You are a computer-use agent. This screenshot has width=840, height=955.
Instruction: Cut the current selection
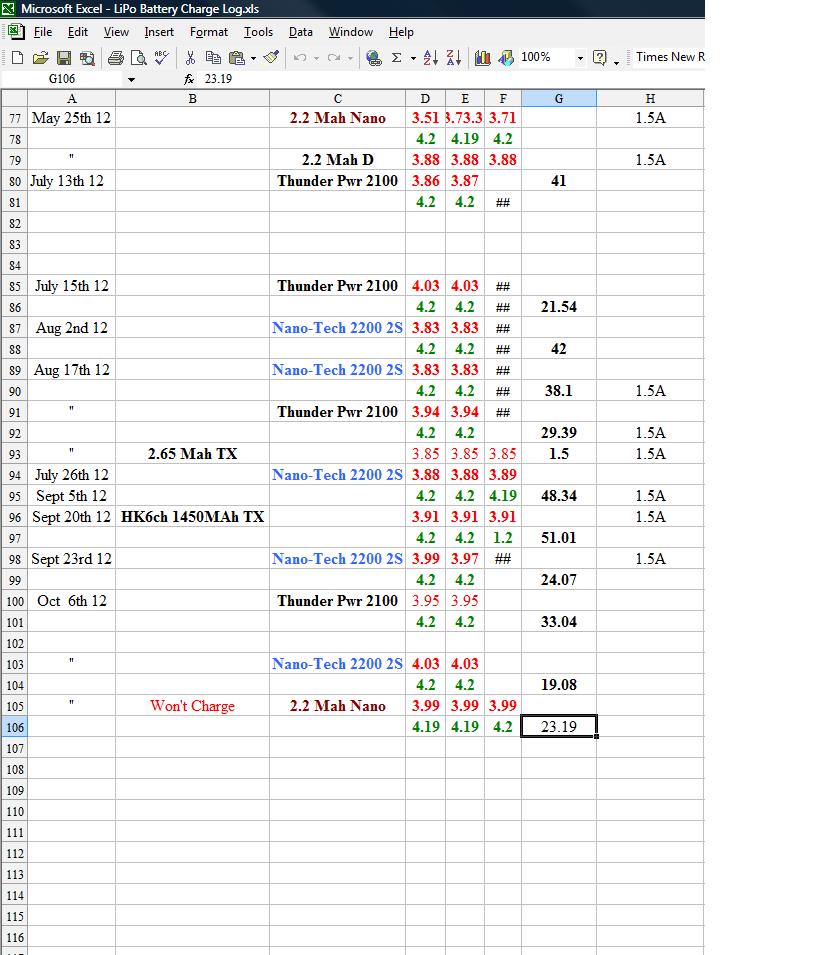(x=189, y=57)
